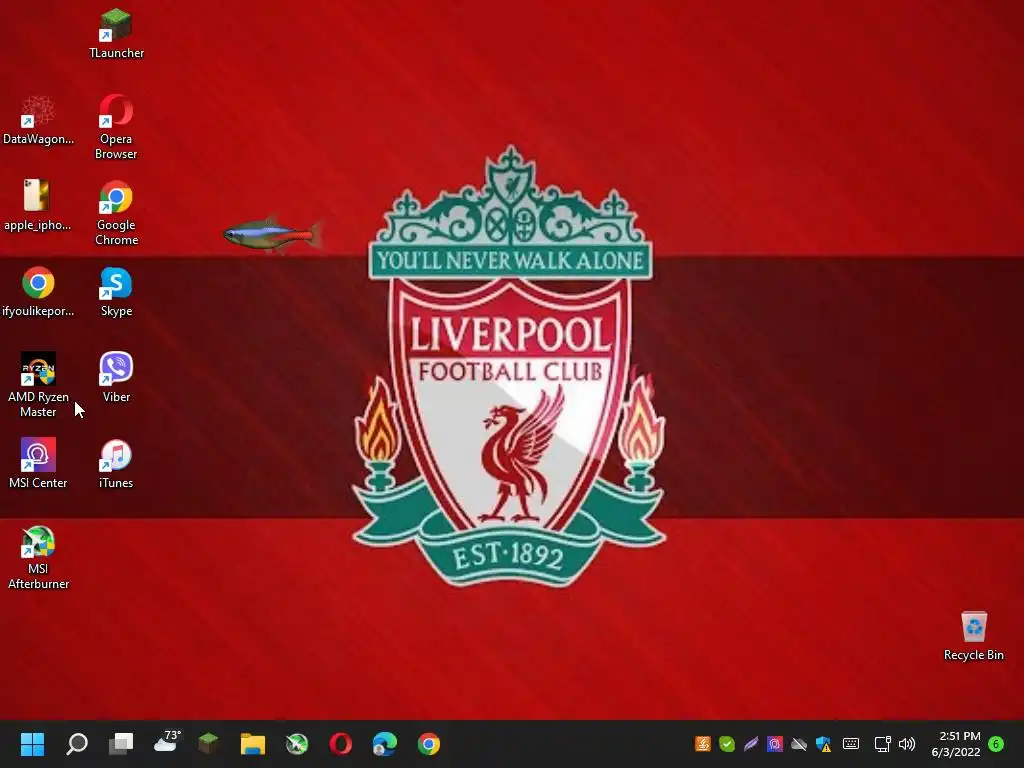Screen dimensions: 1024x768
Task: Launch Opera from the taskbar
Action: [x=341, y=744]
